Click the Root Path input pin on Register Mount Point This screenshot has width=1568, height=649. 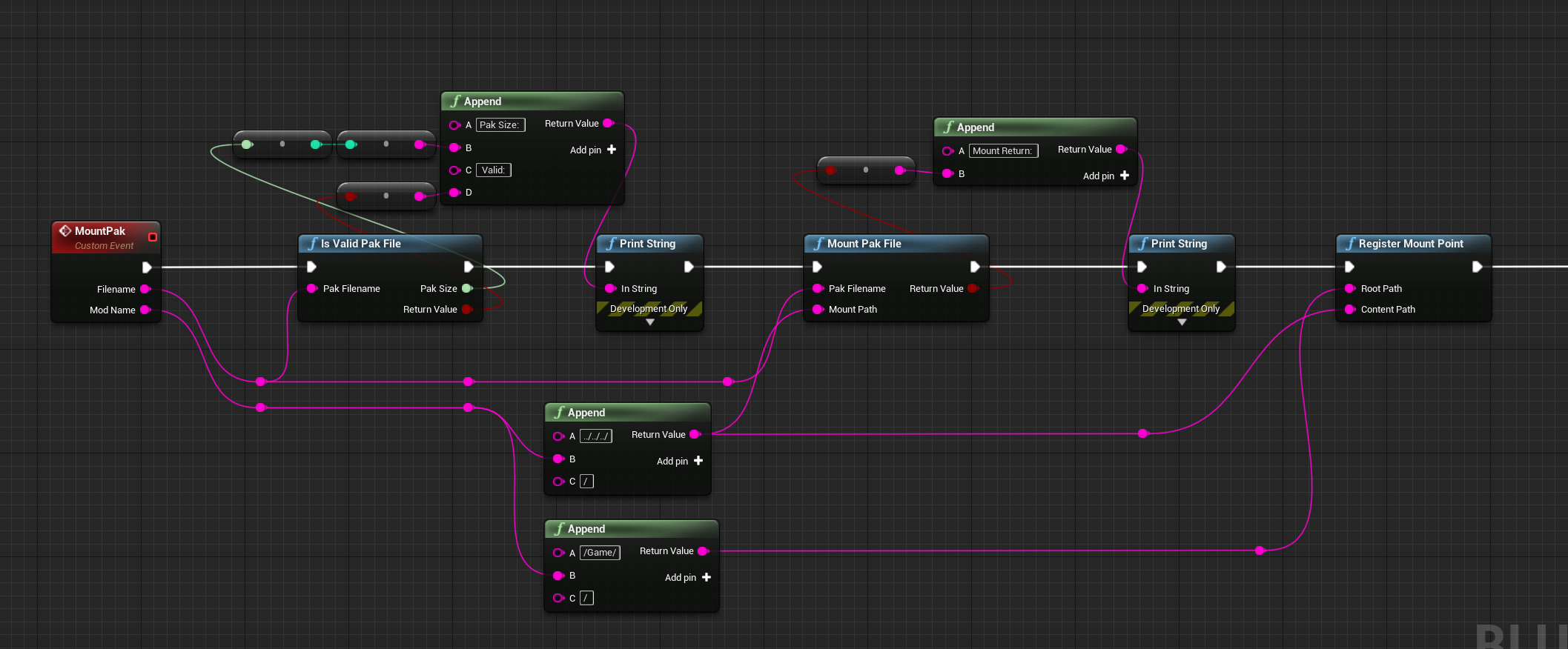tap(1350, 288)
